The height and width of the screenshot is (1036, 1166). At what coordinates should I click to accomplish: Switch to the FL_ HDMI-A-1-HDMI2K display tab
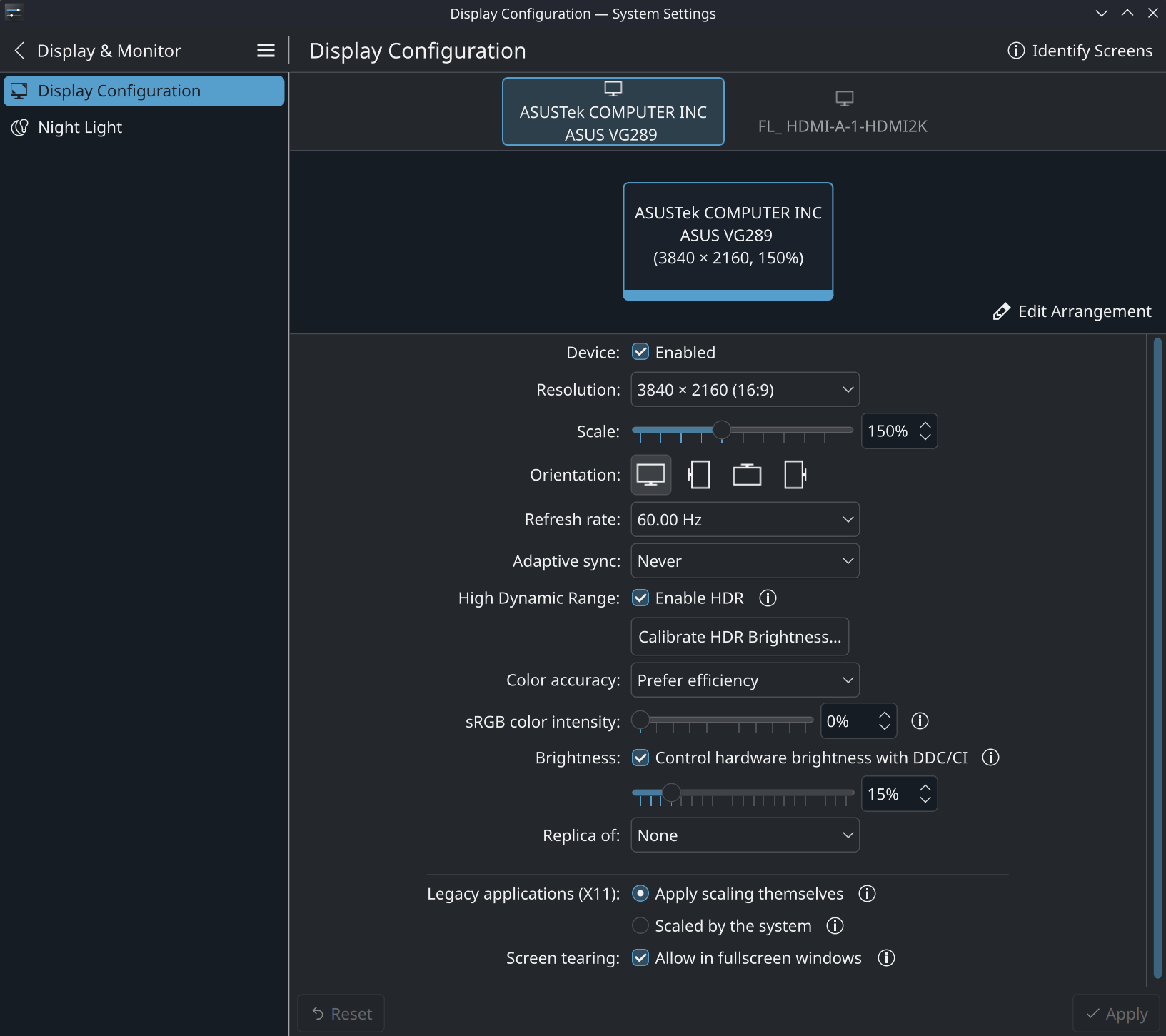pyautogui.click(x=843, y=113)
